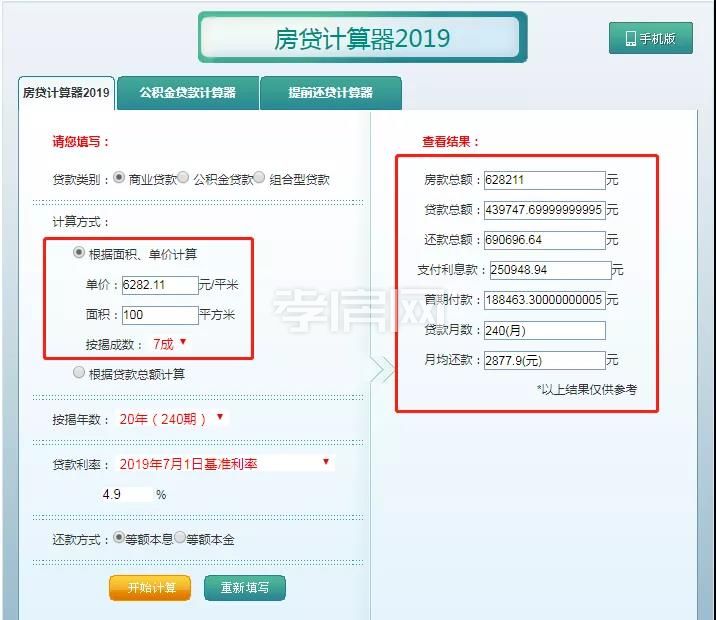Open the 按揭成数 7成 dropdown
Image resolution: width=716 pixels, height=620 pixels.
(170, 344)
